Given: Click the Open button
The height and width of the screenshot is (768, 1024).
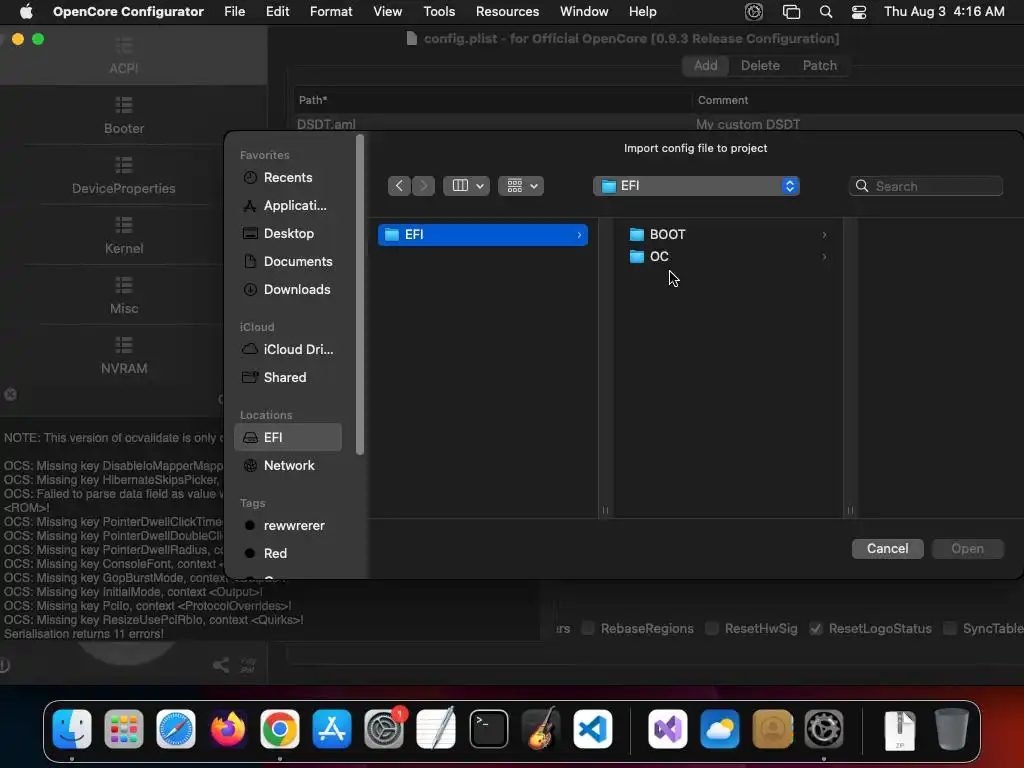Looking at the screenshot, I should point(967,549).
